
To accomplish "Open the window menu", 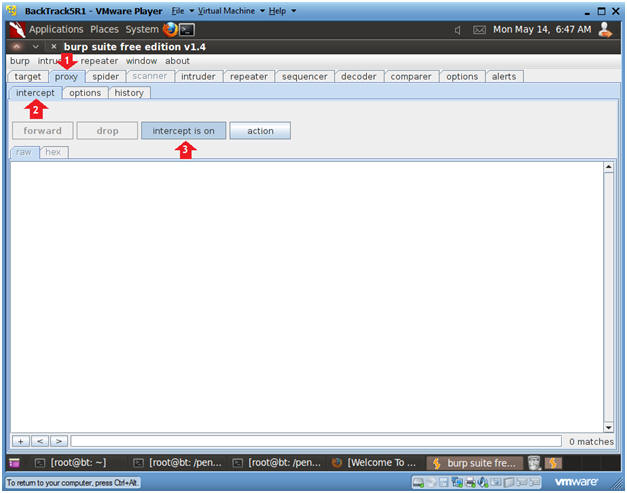I will [141, 61].
